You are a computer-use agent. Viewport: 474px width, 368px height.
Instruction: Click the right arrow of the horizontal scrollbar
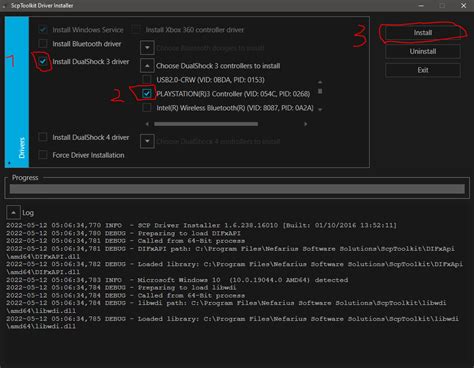(x=305, y=124)
